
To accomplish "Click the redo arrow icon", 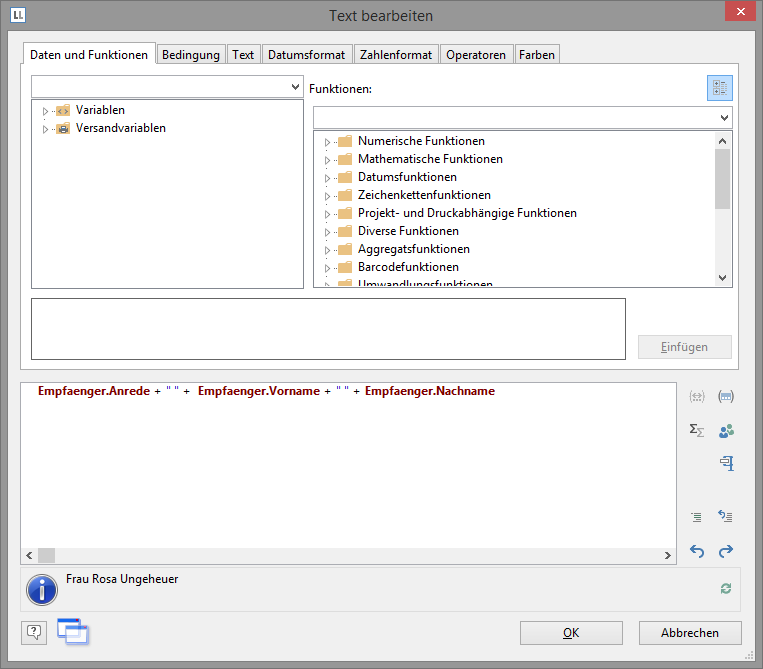I will pos(726,551).
